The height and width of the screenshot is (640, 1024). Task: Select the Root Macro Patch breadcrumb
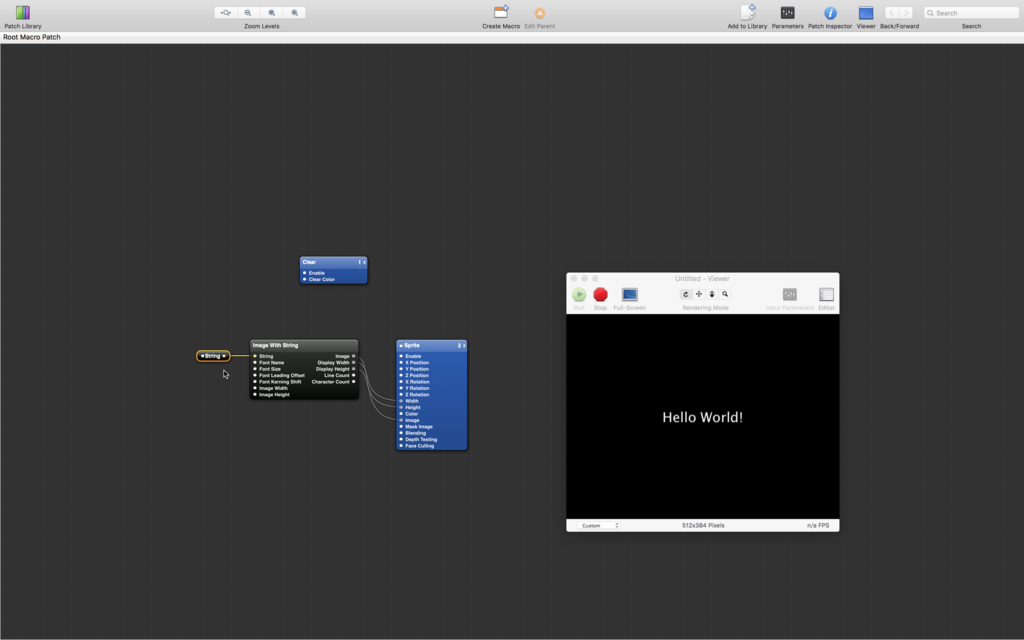coord(32,37)
